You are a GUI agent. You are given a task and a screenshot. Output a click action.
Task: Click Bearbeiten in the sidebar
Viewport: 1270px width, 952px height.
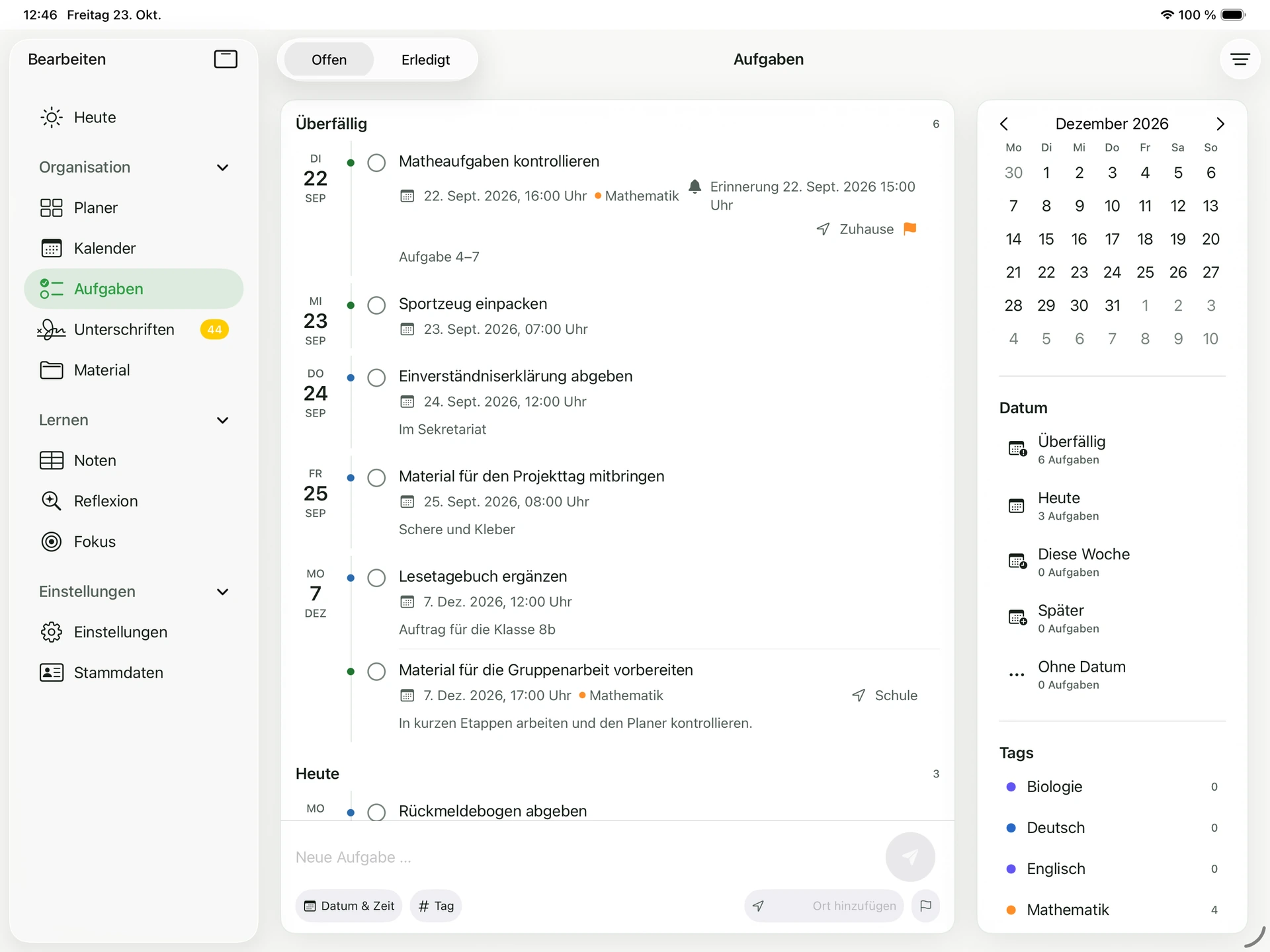(x=67, y=59)
